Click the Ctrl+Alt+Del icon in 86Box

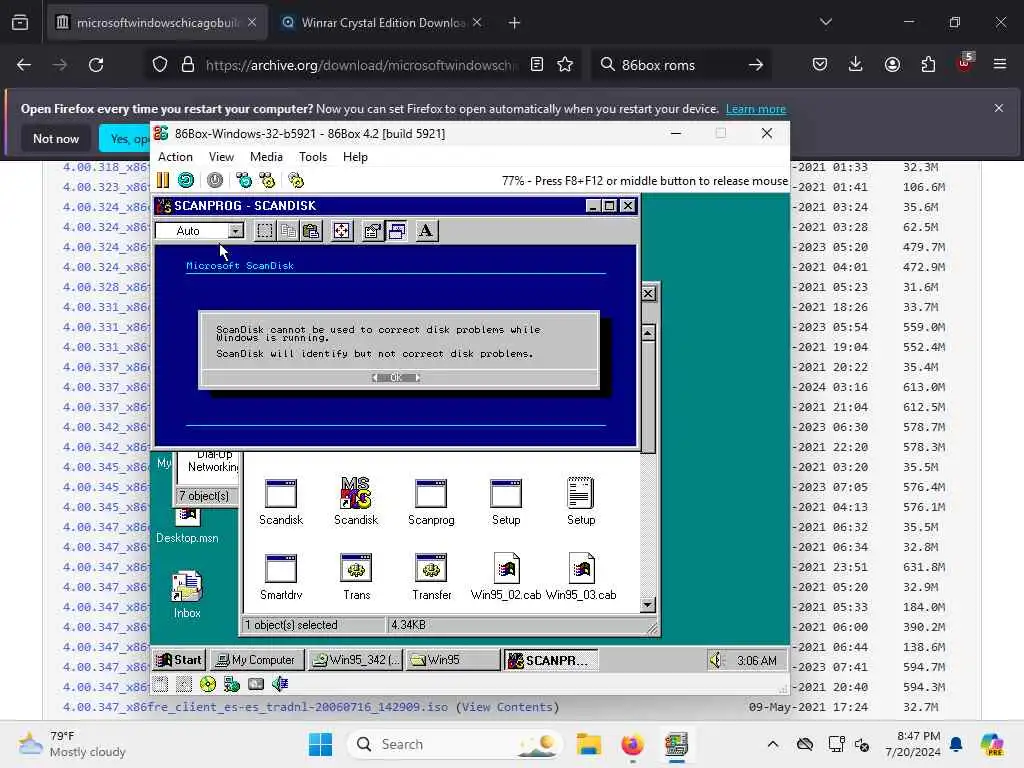tap(244, 180)
